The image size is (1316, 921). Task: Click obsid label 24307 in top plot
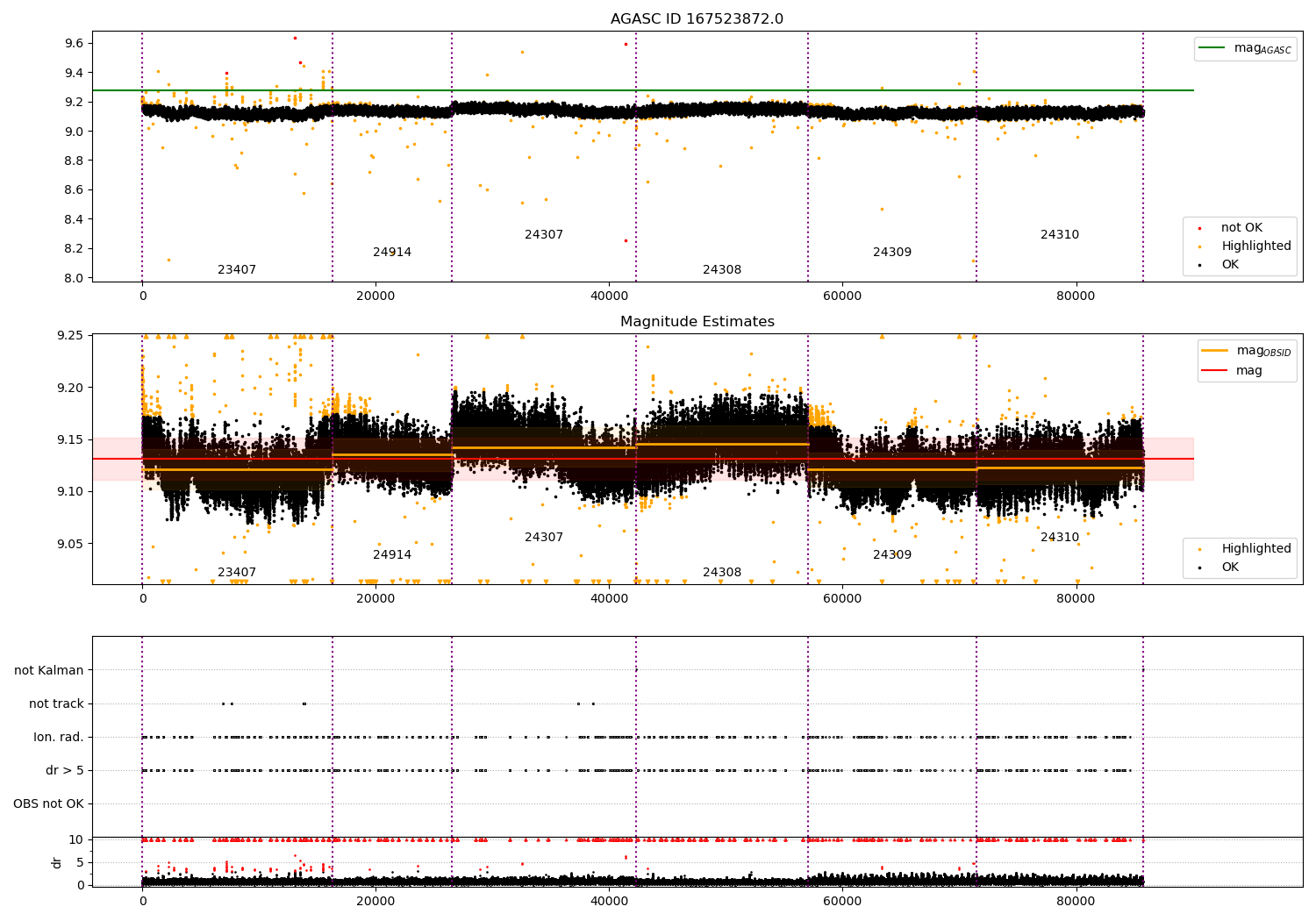tap(544, 235)
